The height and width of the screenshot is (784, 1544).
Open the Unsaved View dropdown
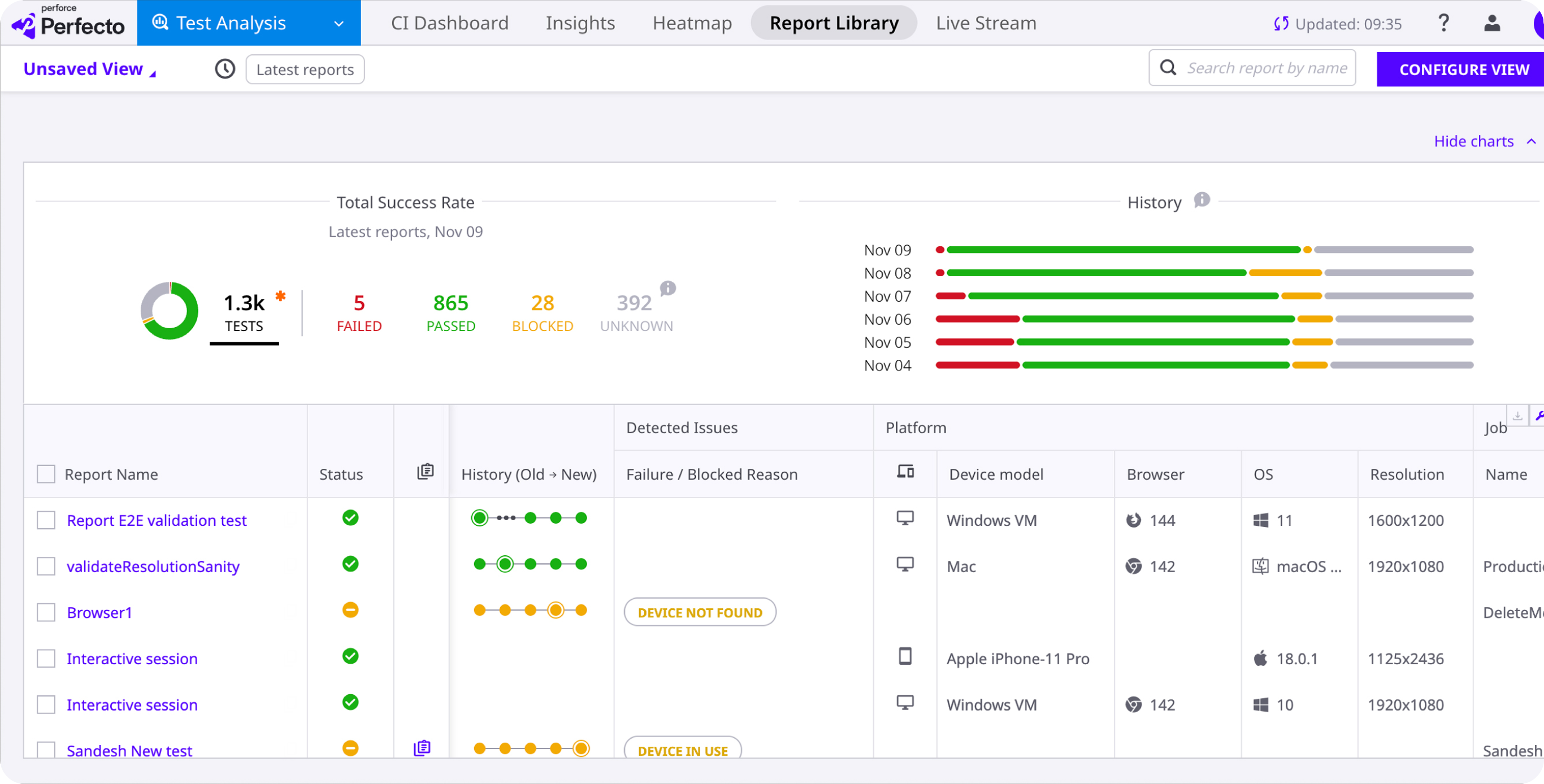click(90, 69)
